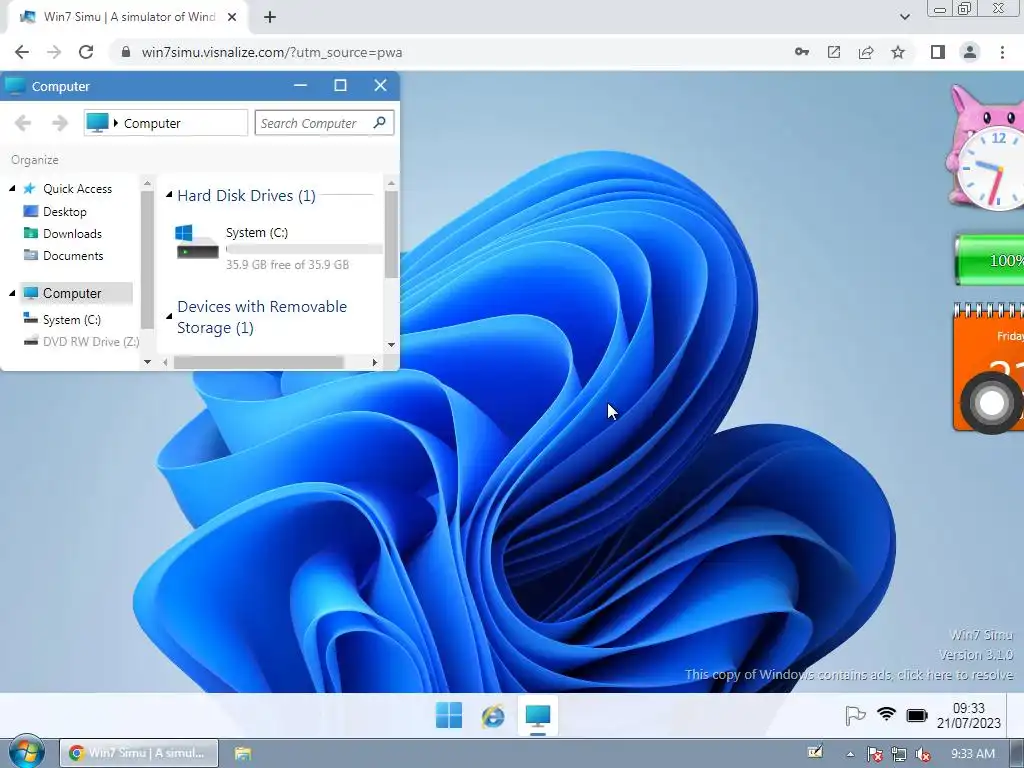
Task: Open a new Chrome tab
Action: [270, 17]
